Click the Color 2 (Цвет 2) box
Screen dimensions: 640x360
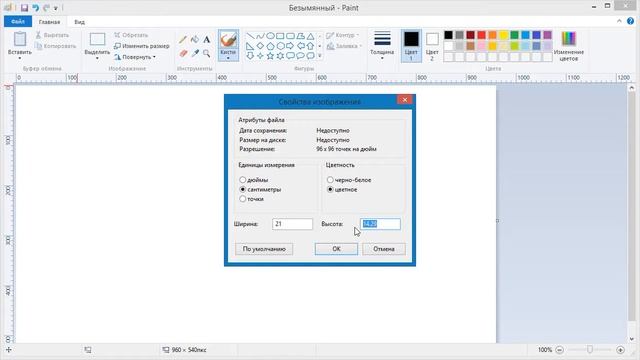click(x=432, y=46)
